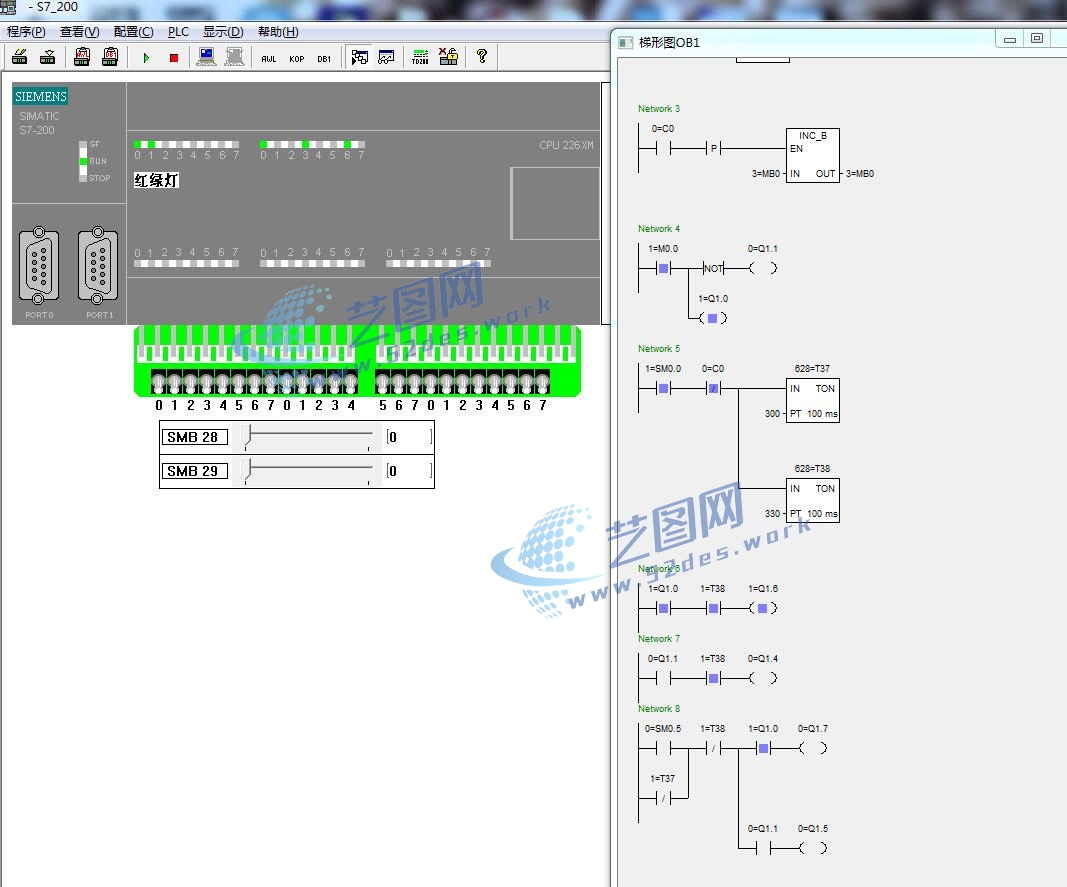1067x887 pixels.
Task: Stop the PLC with red square icon
Action: [174, 58]
